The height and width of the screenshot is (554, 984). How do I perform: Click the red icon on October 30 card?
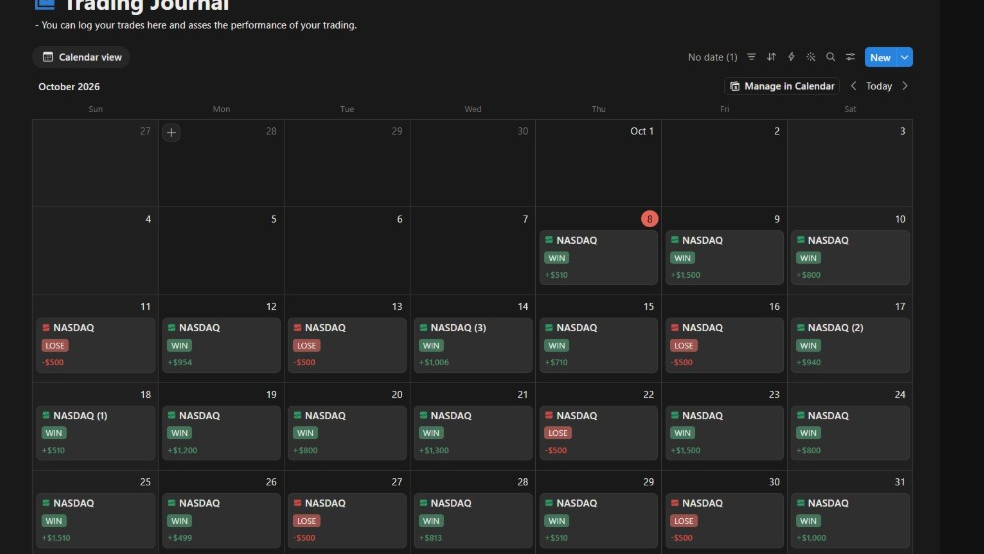click(x=675, y=503)
